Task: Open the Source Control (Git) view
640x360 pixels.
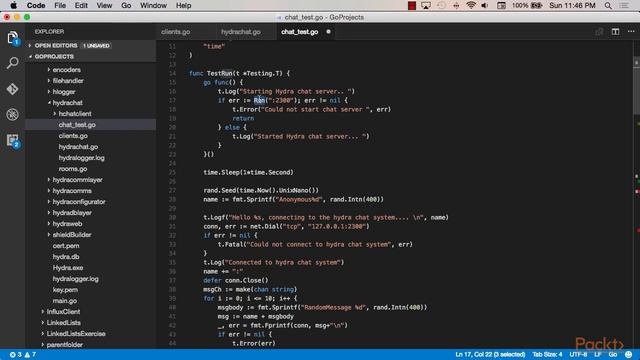Action: click(x=13, y=89)
